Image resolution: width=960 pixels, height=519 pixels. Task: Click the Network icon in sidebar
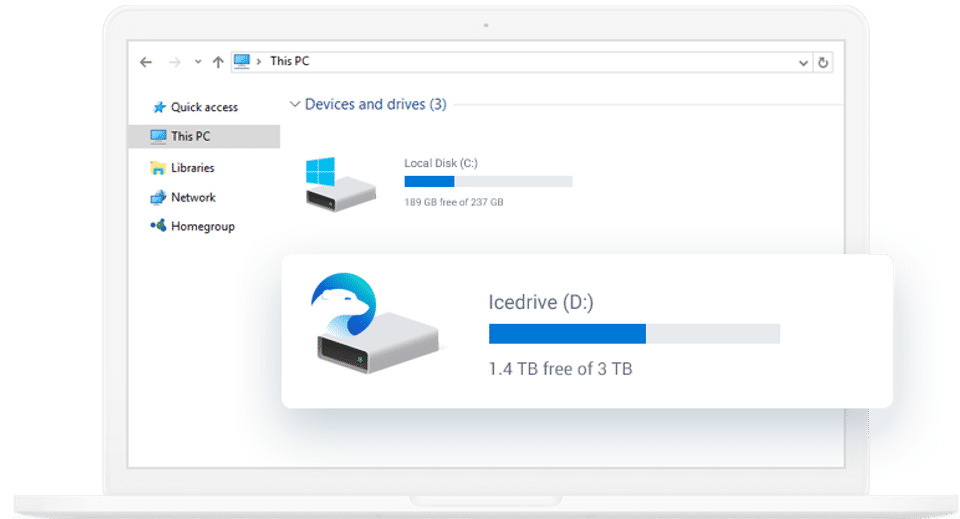(158, 197)
